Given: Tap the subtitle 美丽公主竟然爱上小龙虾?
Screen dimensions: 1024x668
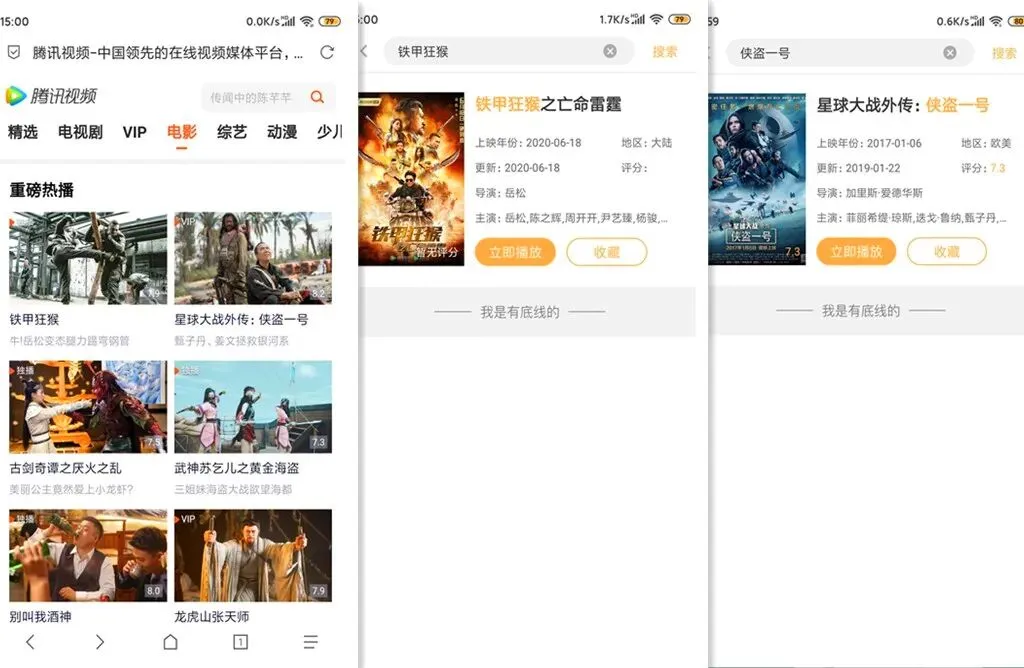Looking at the screenshot, I should (x=71, y=489).
